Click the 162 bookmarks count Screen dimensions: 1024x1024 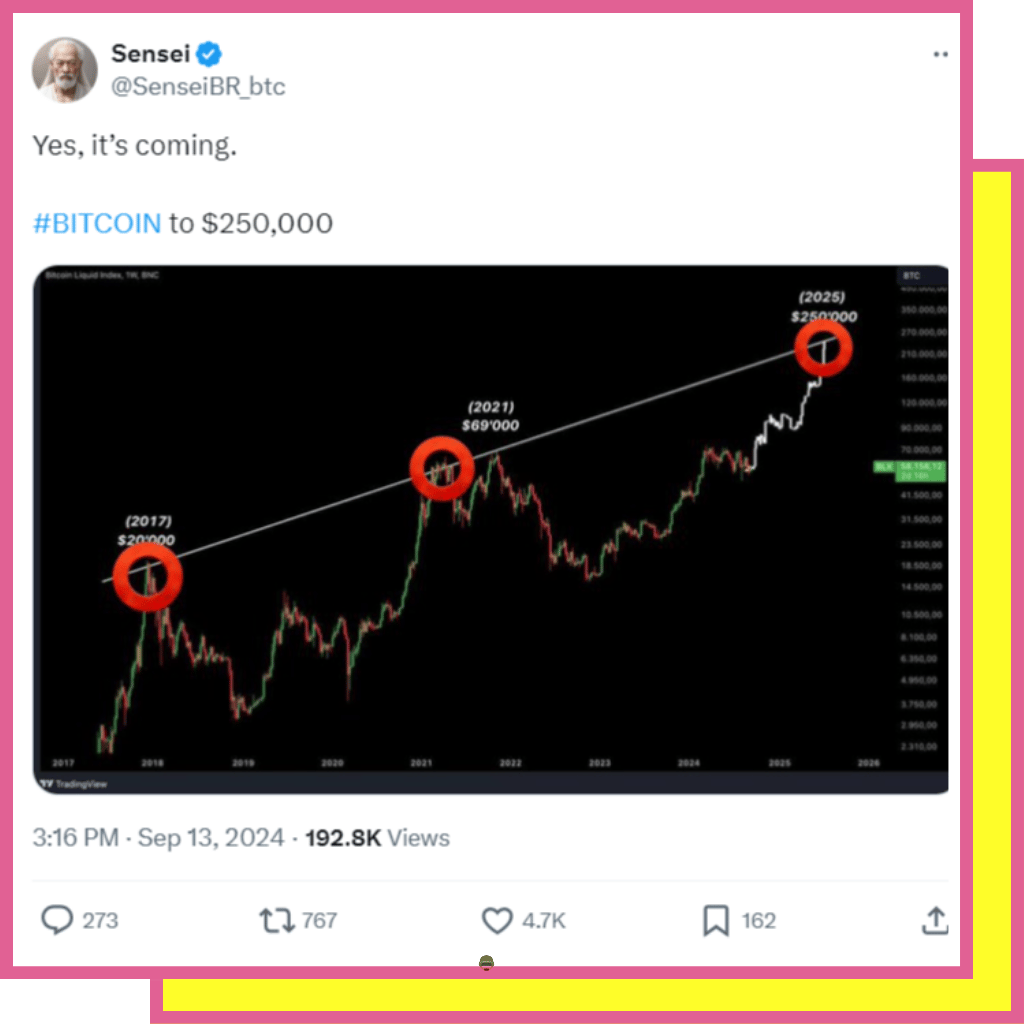pyautogui.click(x=759, y=921)
